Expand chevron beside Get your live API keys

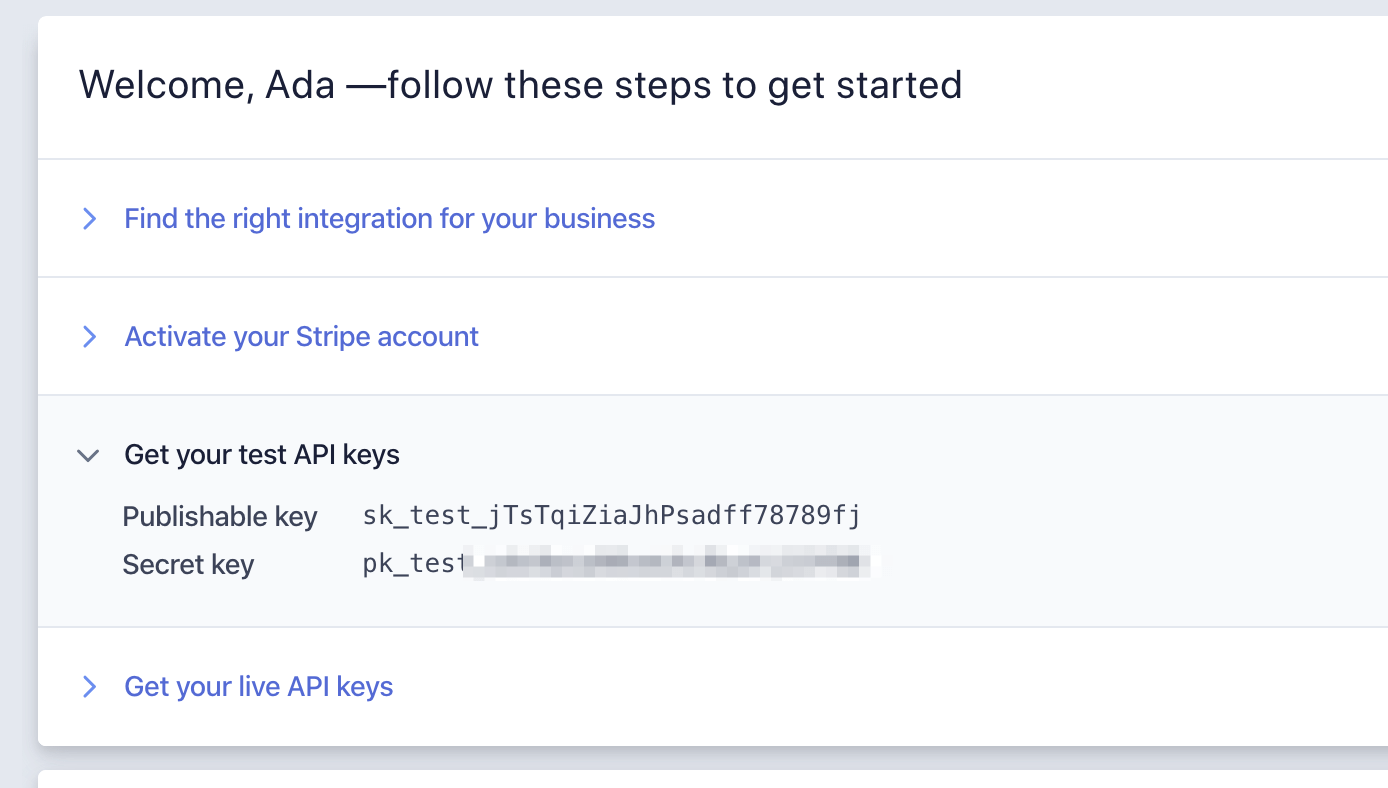pos(89,687)
